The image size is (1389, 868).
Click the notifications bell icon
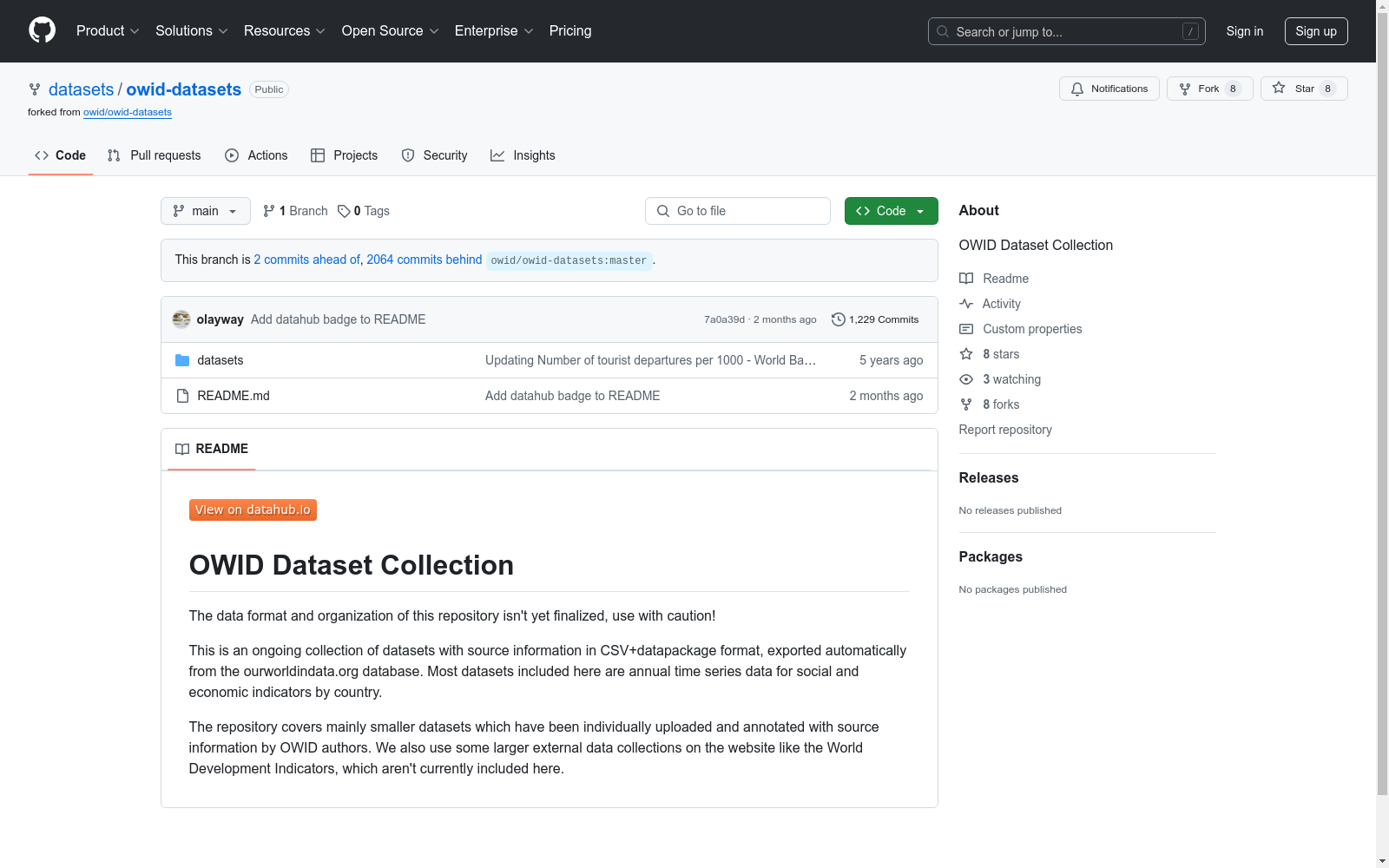(x=1077, y=88)
